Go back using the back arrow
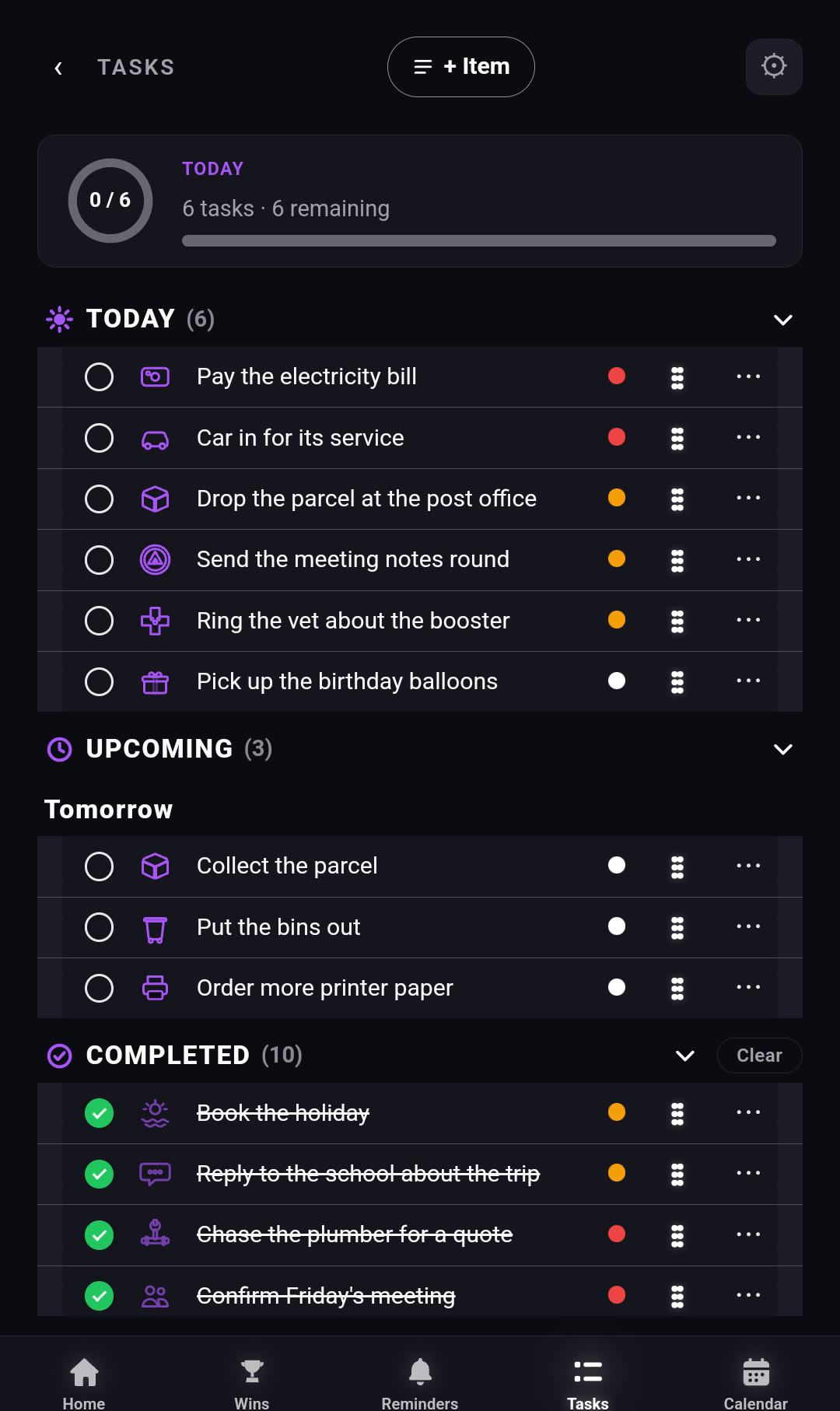 click(x=58, y=68)
